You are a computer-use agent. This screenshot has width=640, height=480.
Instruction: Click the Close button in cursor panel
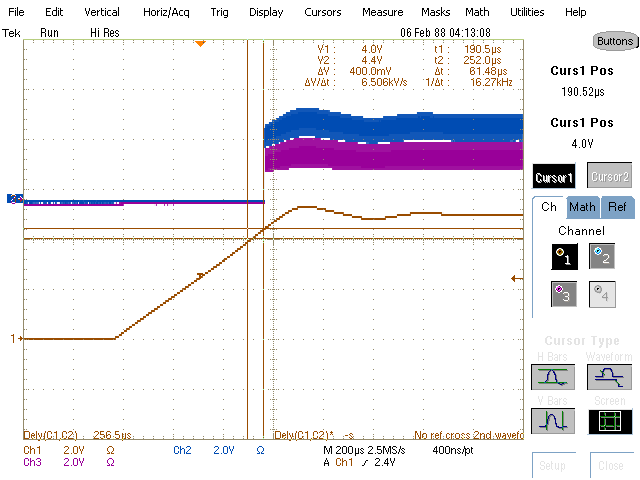click(x=611, y=465)
